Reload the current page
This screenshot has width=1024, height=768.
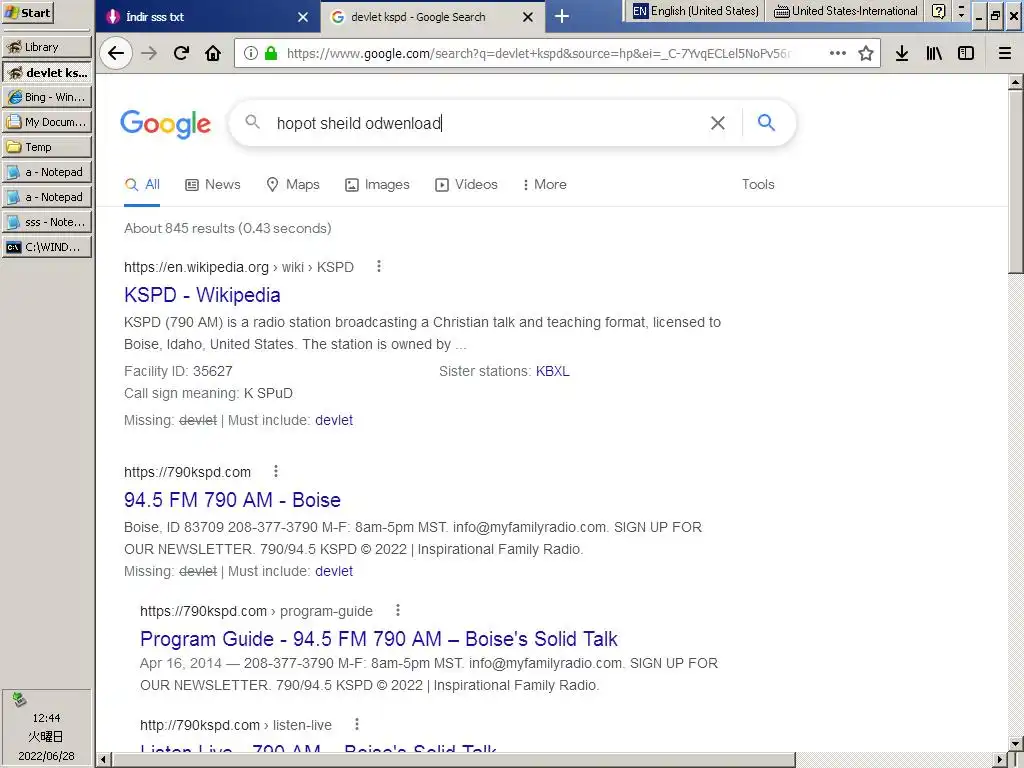coord(182,54)
